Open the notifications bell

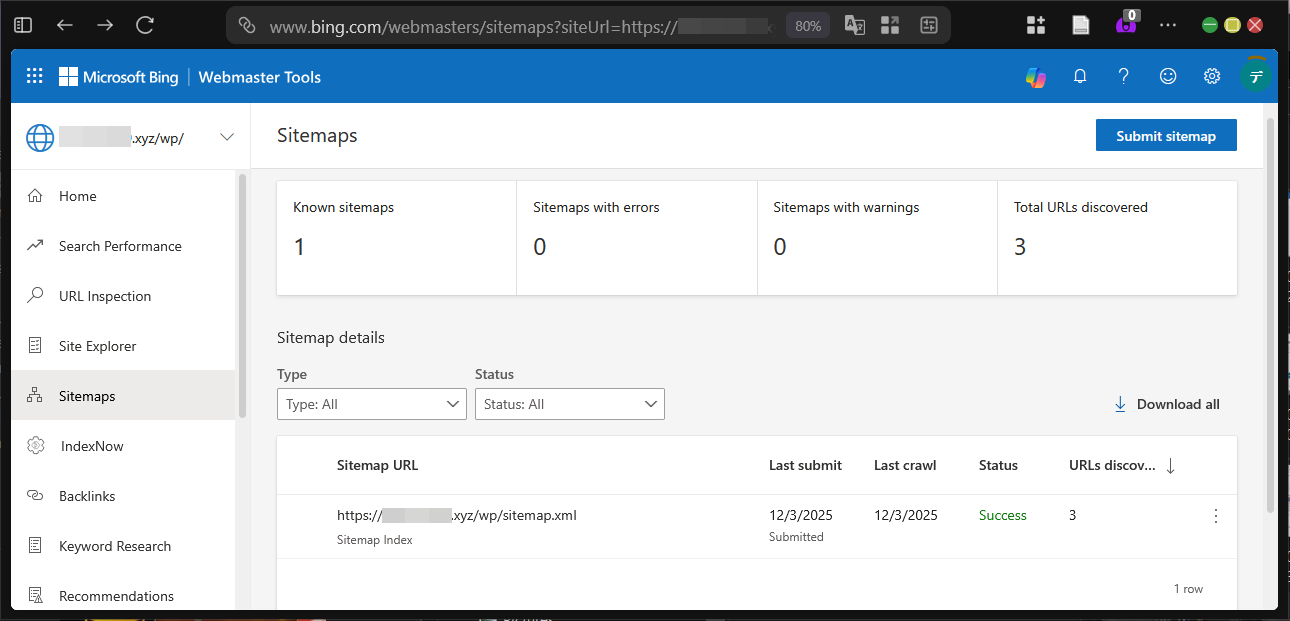[x=1080, y=76]
